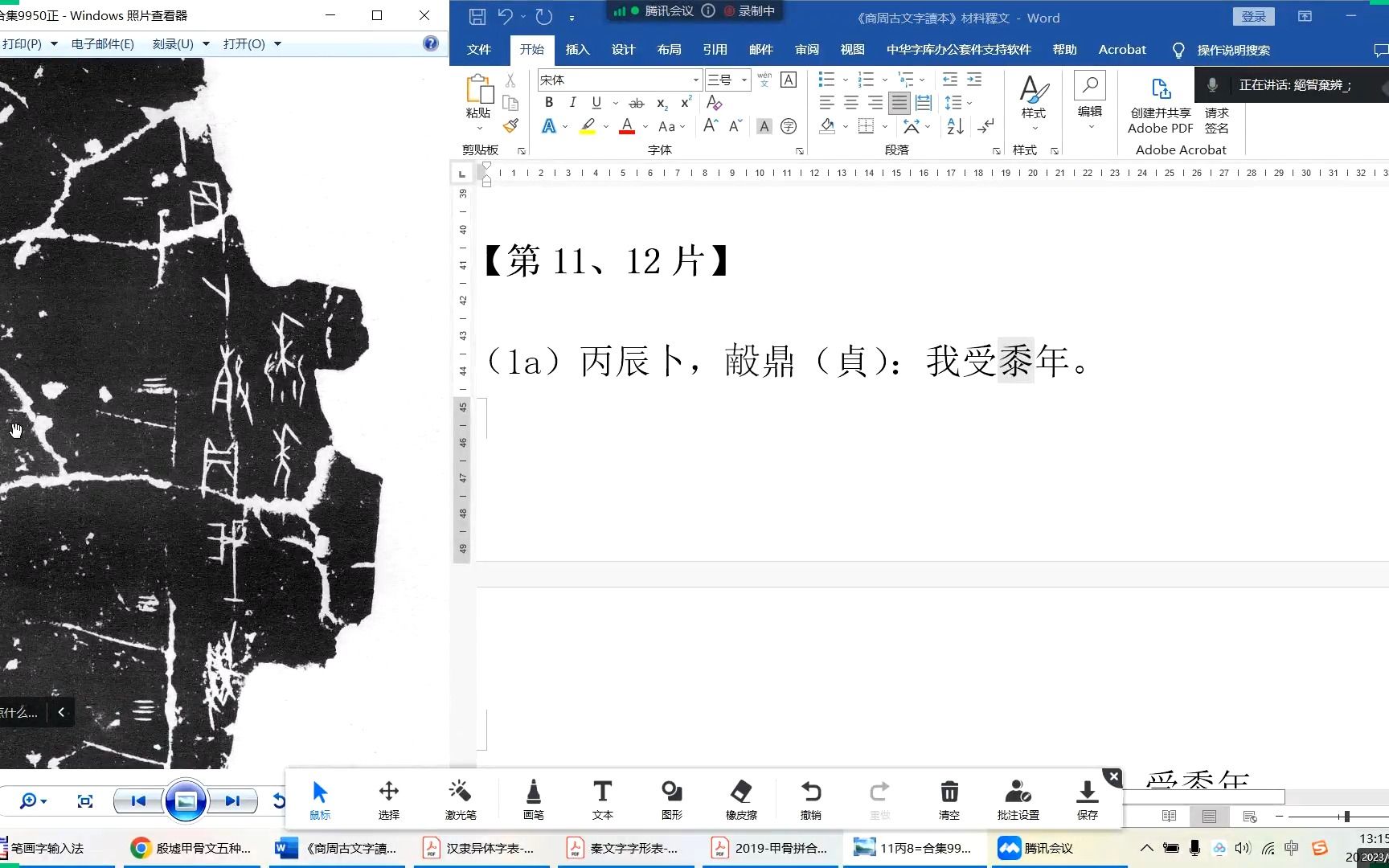Open the Print menu in Photo Viewer
Viewport: 1389px width, 868px height.
[30, 44]
